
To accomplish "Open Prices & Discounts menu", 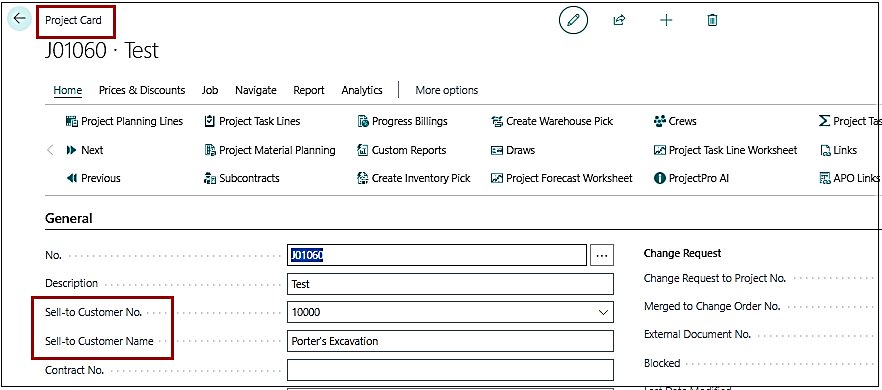I will pyautogui.click(x=142, y=90).
